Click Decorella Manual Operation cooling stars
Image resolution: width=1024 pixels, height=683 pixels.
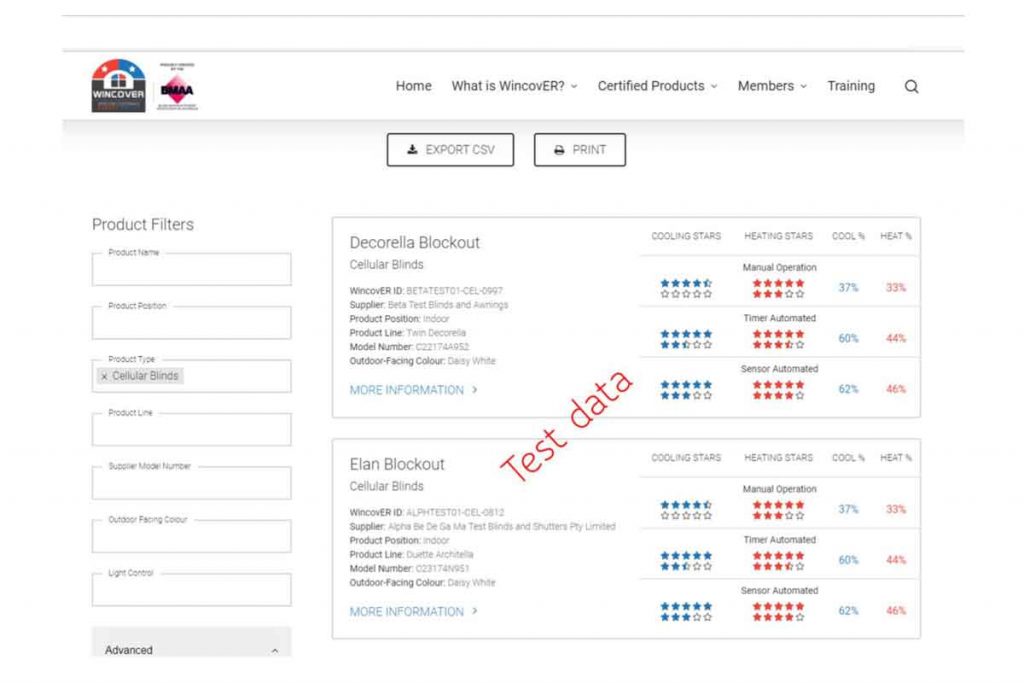[686, 289]
